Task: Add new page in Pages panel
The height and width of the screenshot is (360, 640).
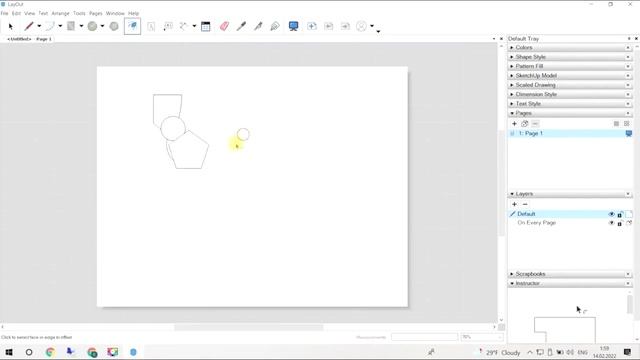Action: coord(514,124)
